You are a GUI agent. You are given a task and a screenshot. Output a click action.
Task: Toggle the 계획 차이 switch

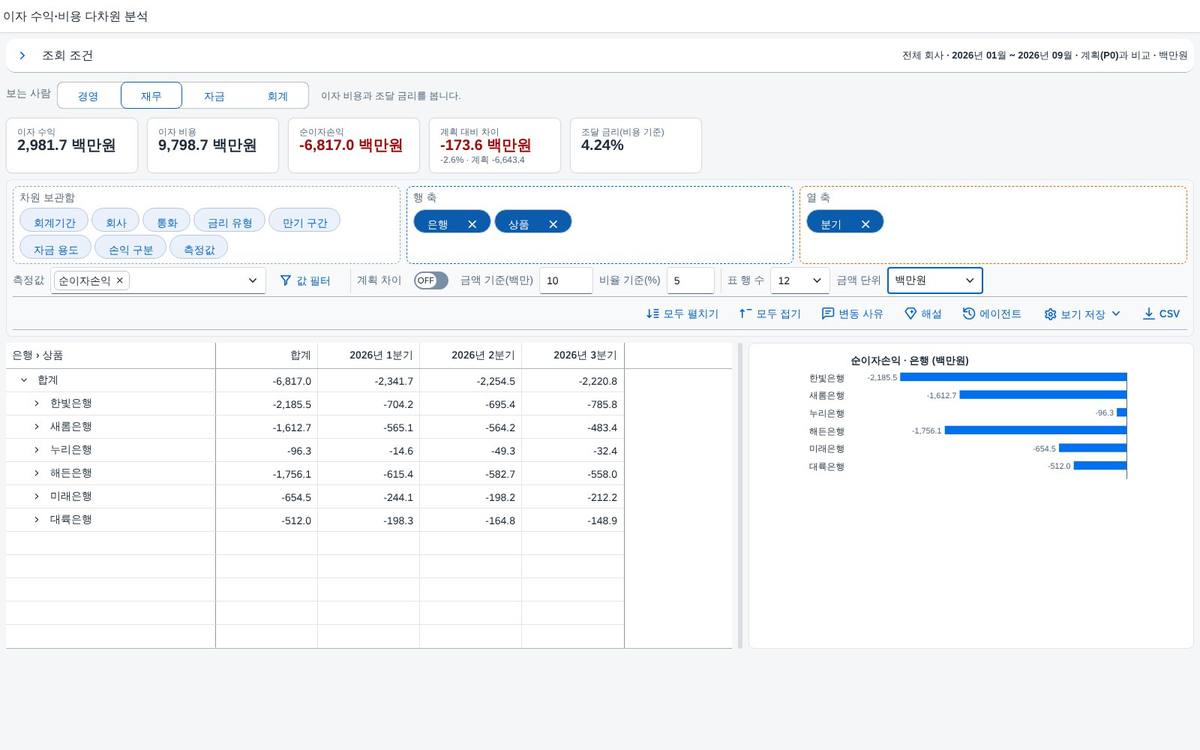pyautogui.click(x=431, y=281)
